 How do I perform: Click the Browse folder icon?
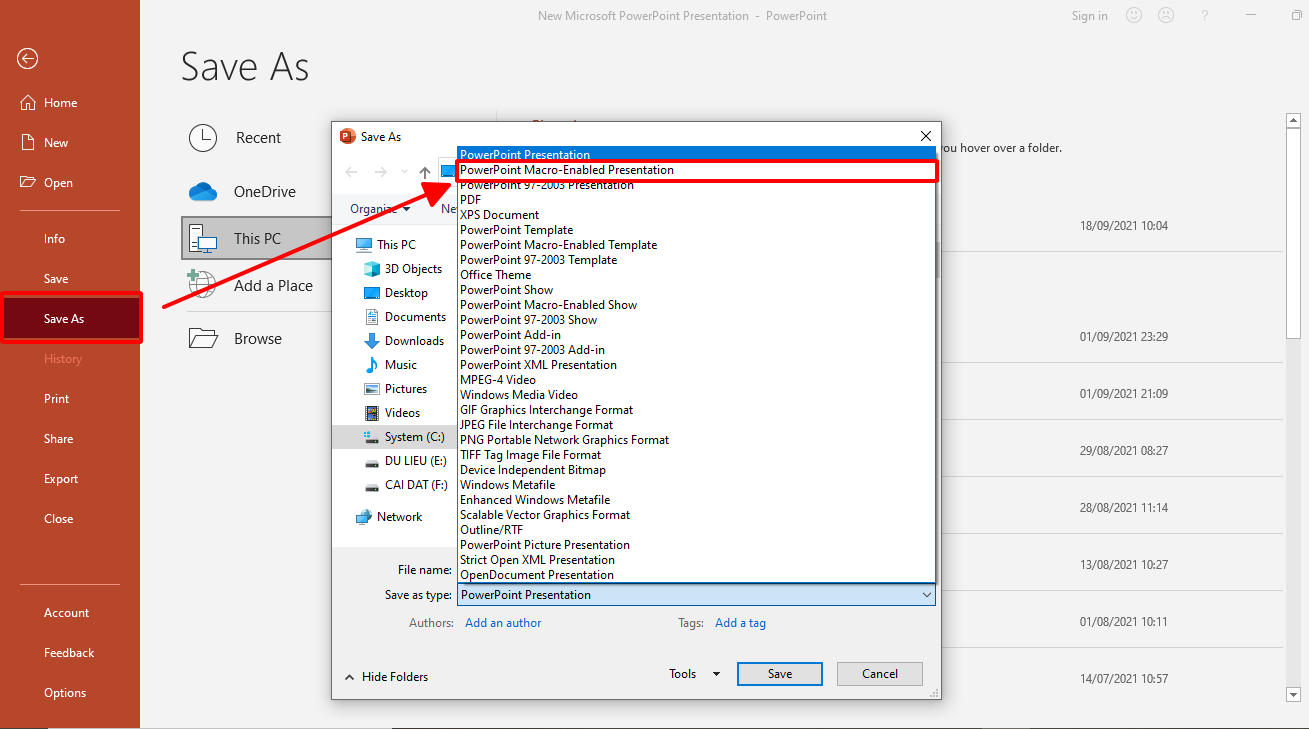pyautogui.click(x=203, y=338)
